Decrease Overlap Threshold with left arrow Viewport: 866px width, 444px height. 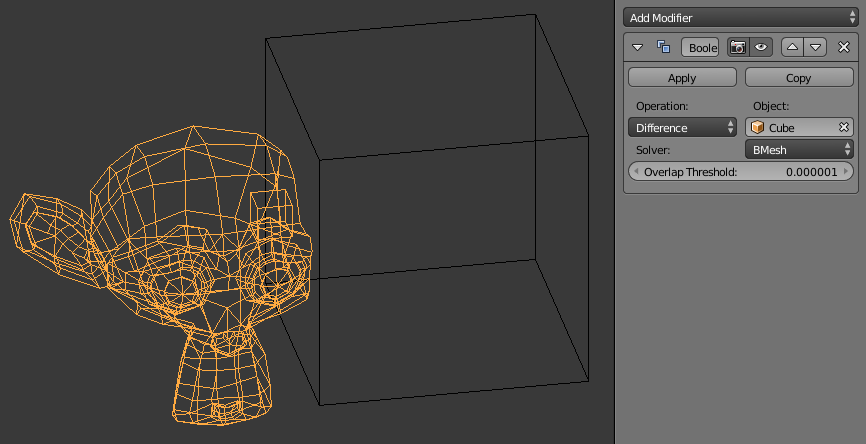[636, 172]
